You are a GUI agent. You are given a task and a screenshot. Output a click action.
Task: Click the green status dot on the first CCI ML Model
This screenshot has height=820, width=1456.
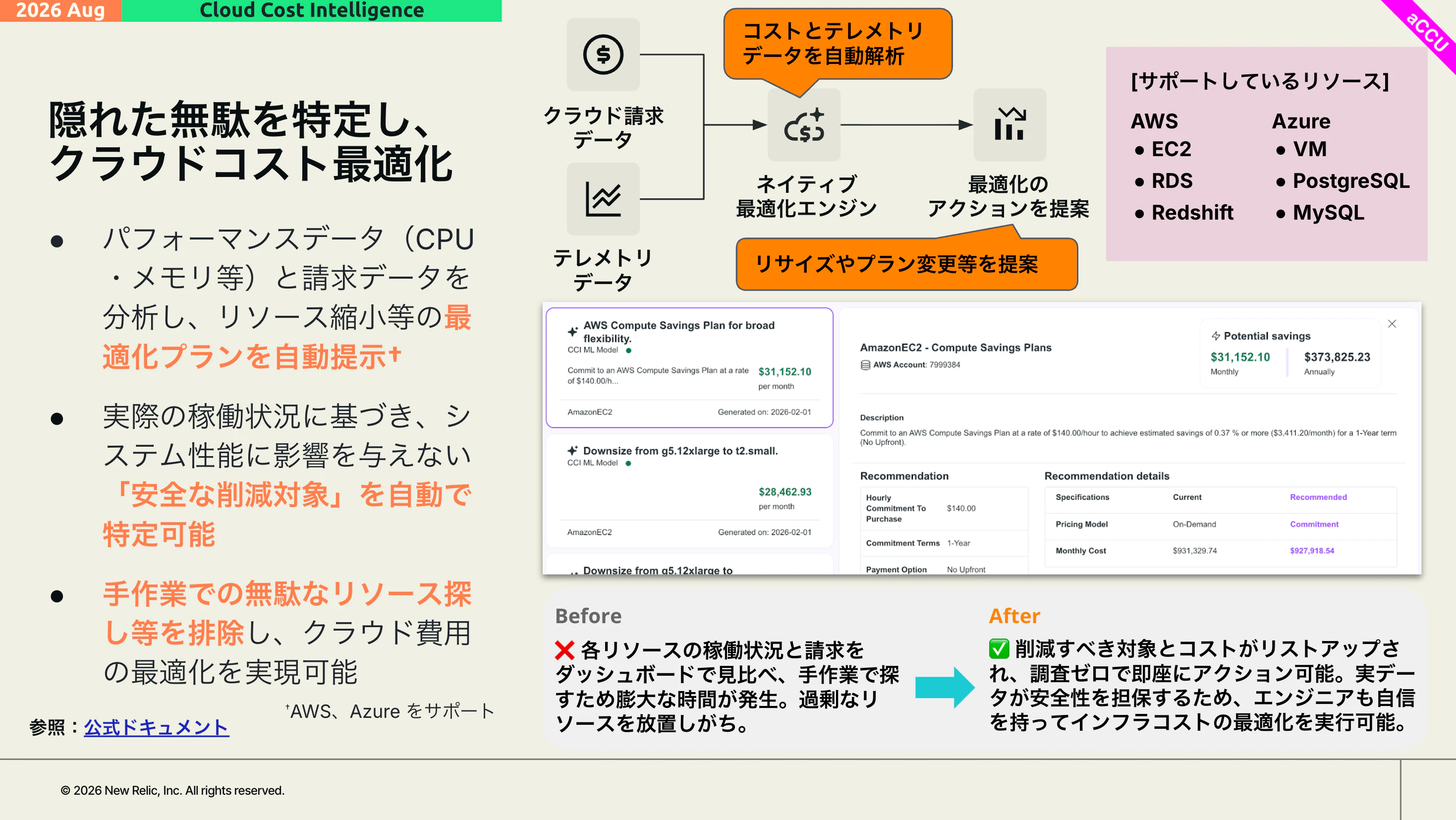(628, 350)
